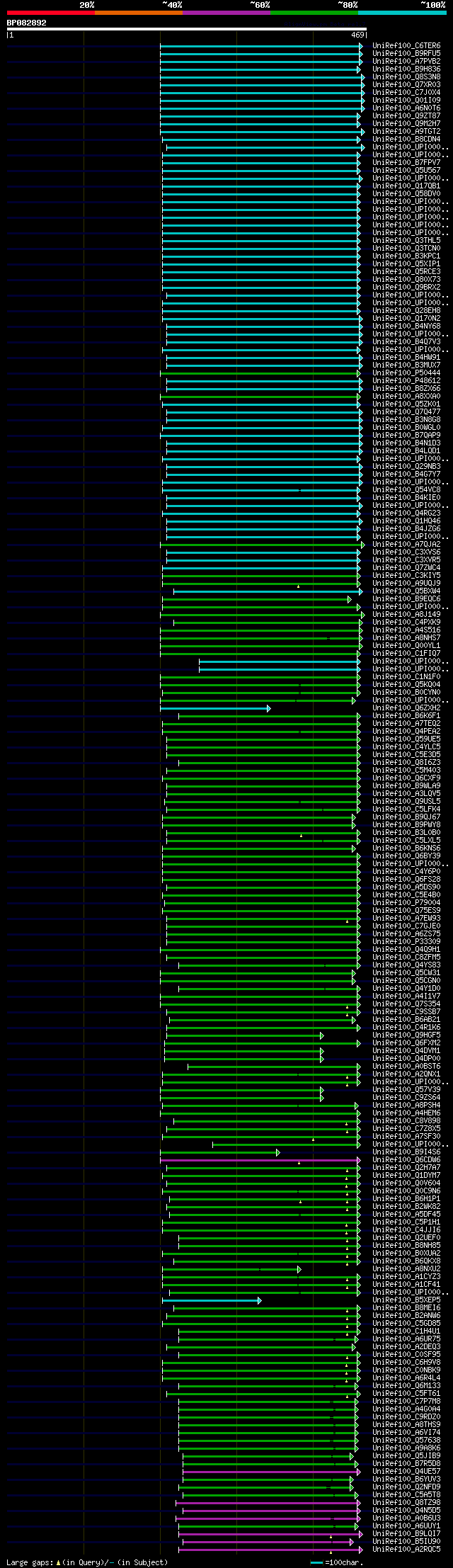
Task: Select label UniRef100_Q29NB3
Action: coord(406,467)
